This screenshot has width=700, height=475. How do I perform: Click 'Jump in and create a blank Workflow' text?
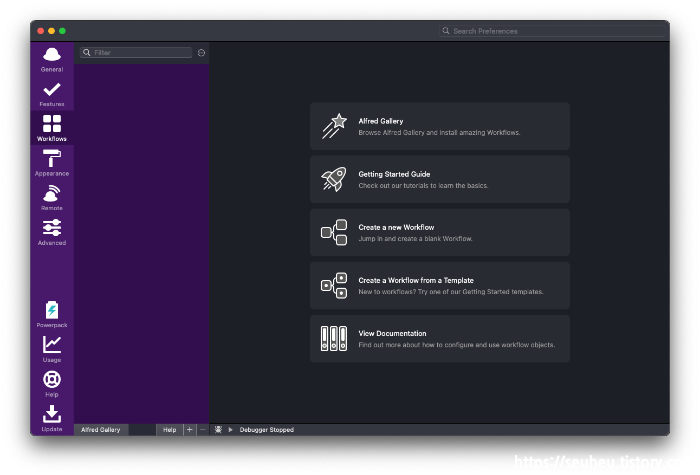[415, 239]
